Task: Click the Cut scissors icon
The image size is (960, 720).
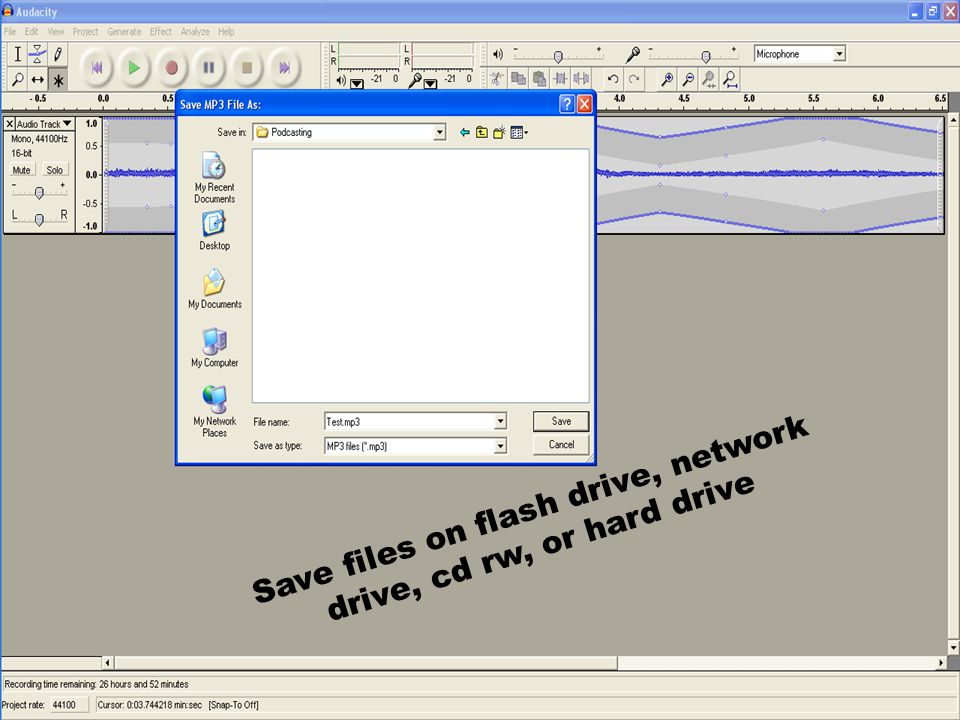Action: coord(497,78)
